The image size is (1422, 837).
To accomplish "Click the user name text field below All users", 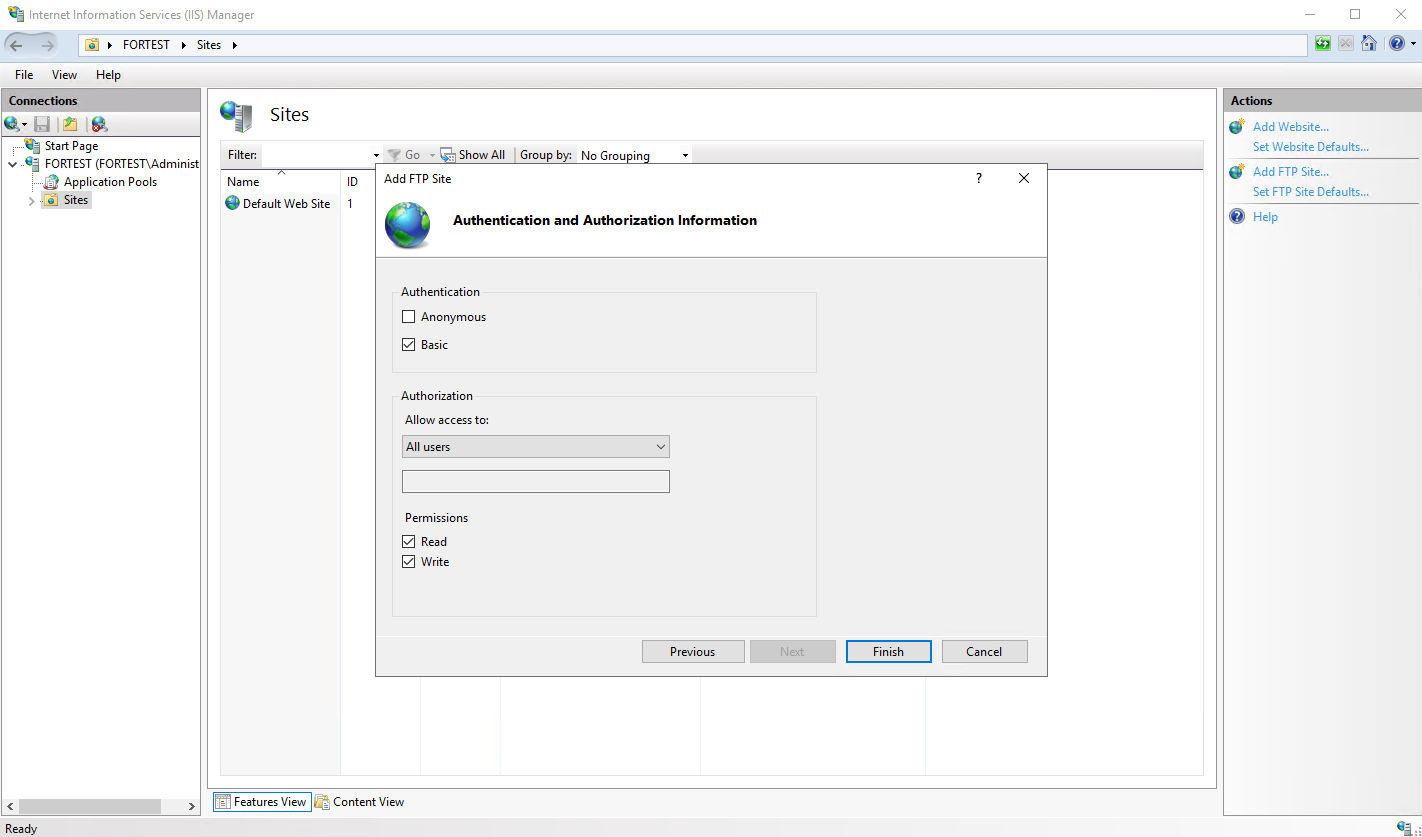I will click(536, 482).
